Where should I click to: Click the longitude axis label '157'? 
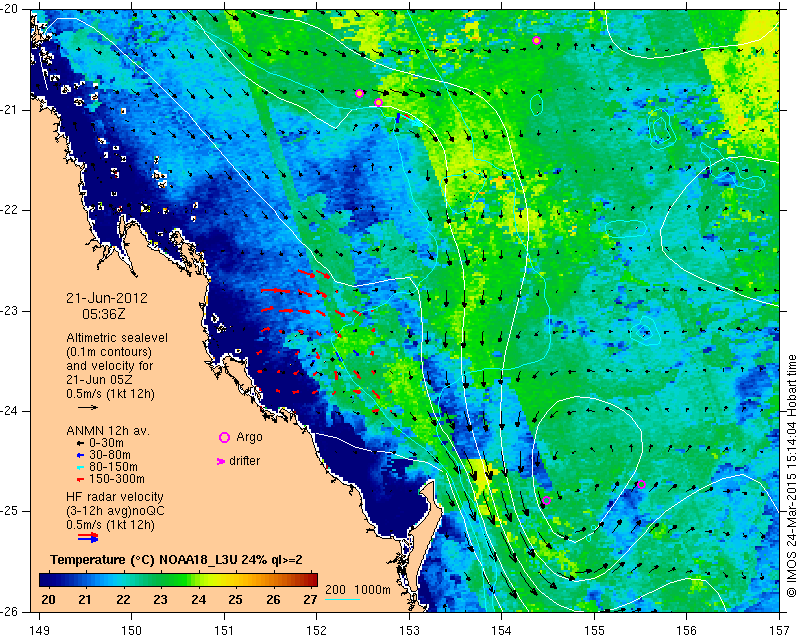(x=780, y=631)
